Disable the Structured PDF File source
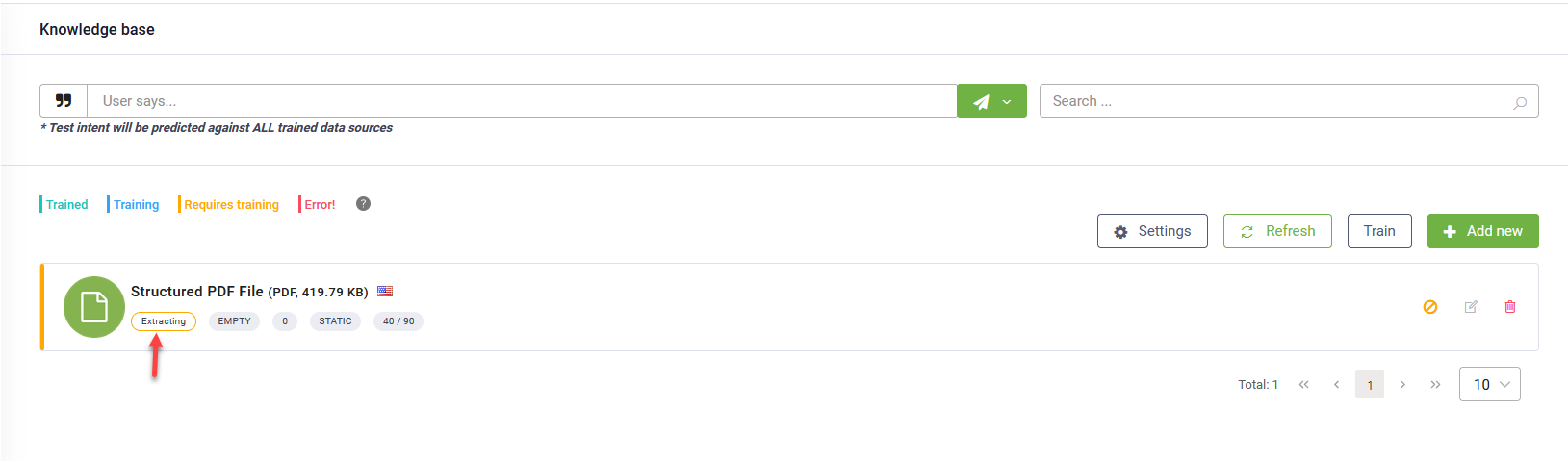Image resolution: width=1568 pixels, height=461 pixels. pyautogui.click(x=1430, y=307)
